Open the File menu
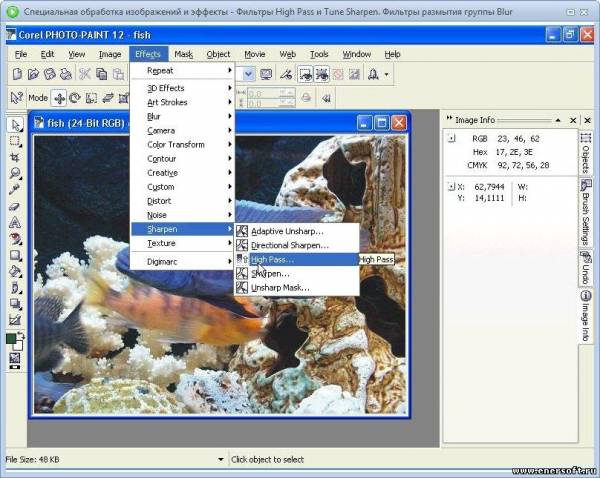Viewport: 600px width, 478px height. (21, 54)
